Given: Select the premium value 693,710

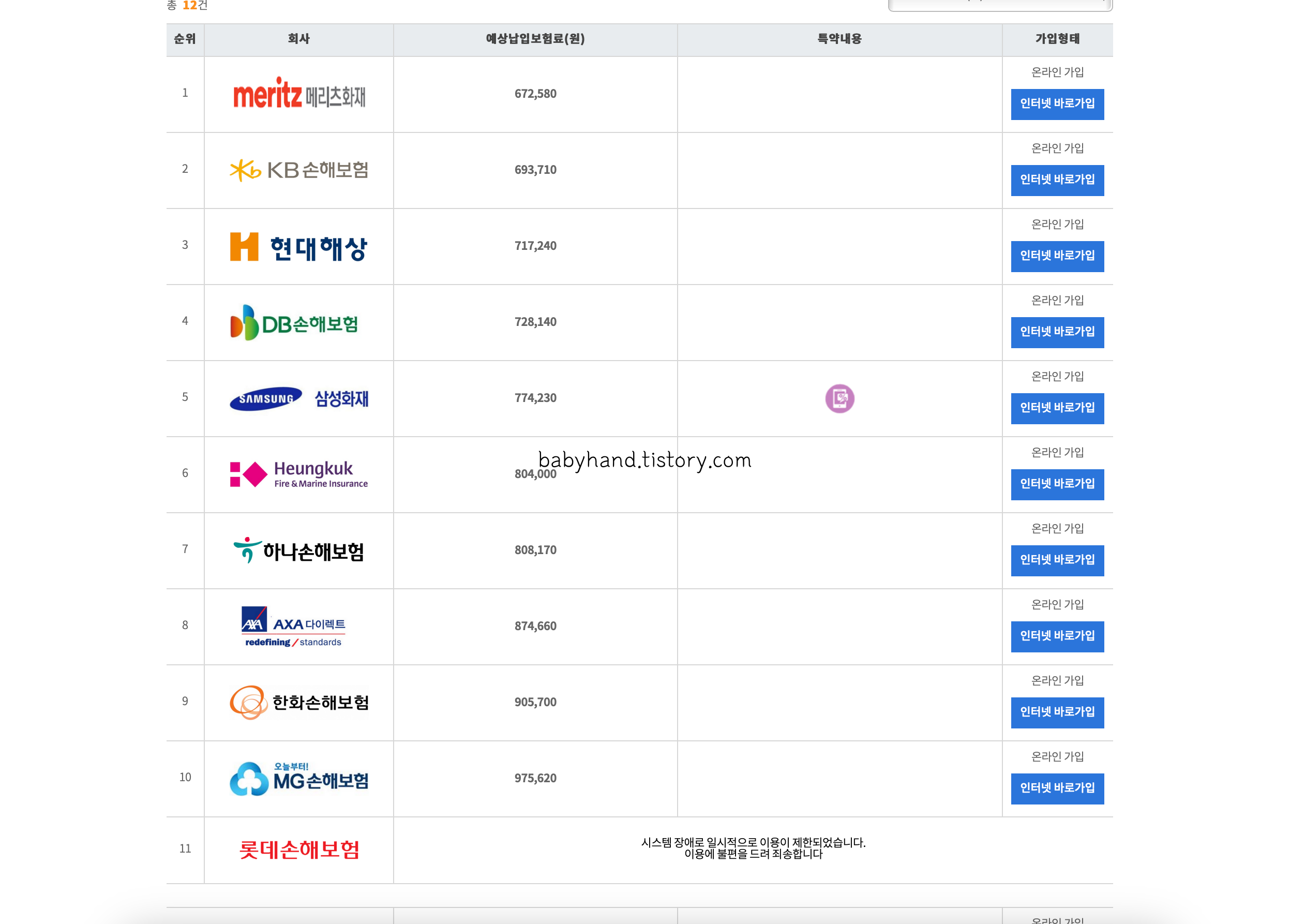Looking at the screenshot, I should [x=535, y=170].
